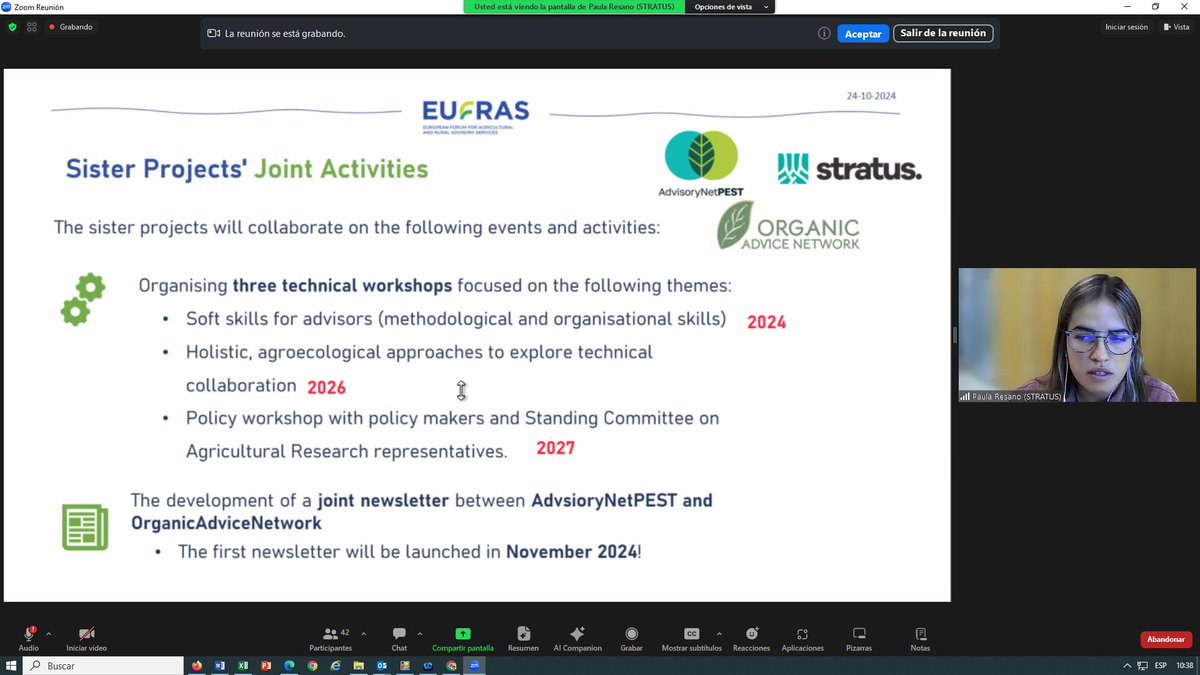The image size is (1200, 675).
Task: Click the Grabar record icon
Action: coord(631,634)
